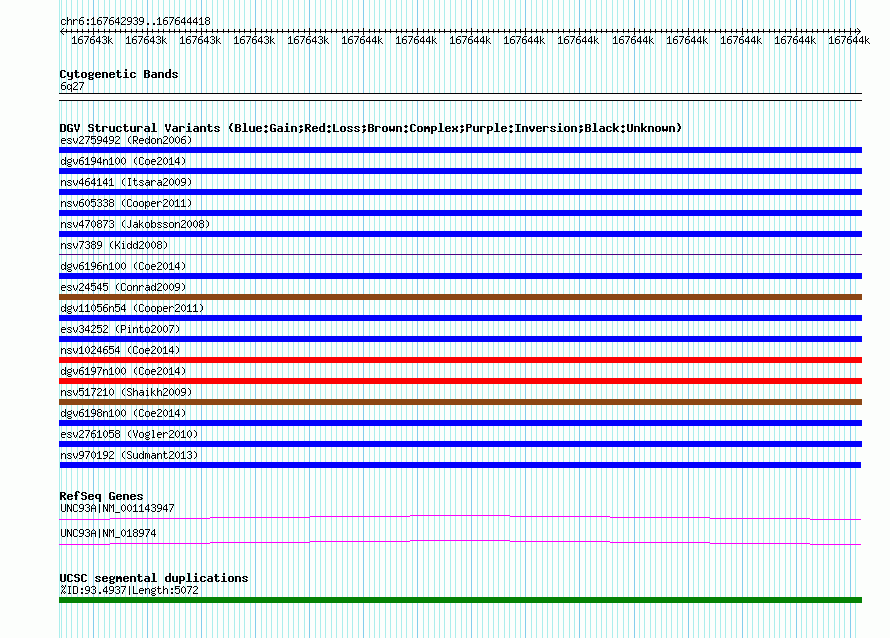
Task: Open the nsv7389 (Kidd2008) variant label
Action: [x=114, y=245]
